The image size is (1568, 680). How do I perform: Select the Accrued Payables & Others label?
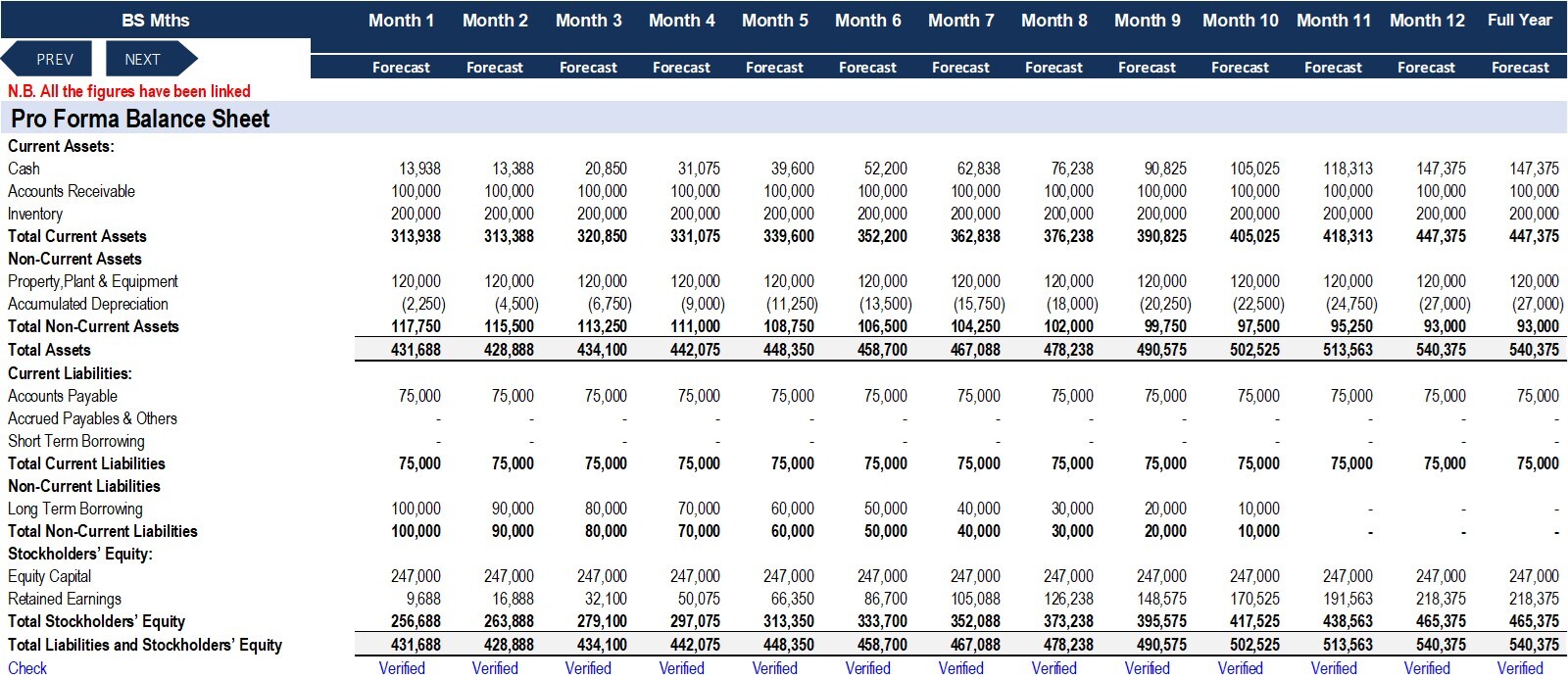pos(92,418)
